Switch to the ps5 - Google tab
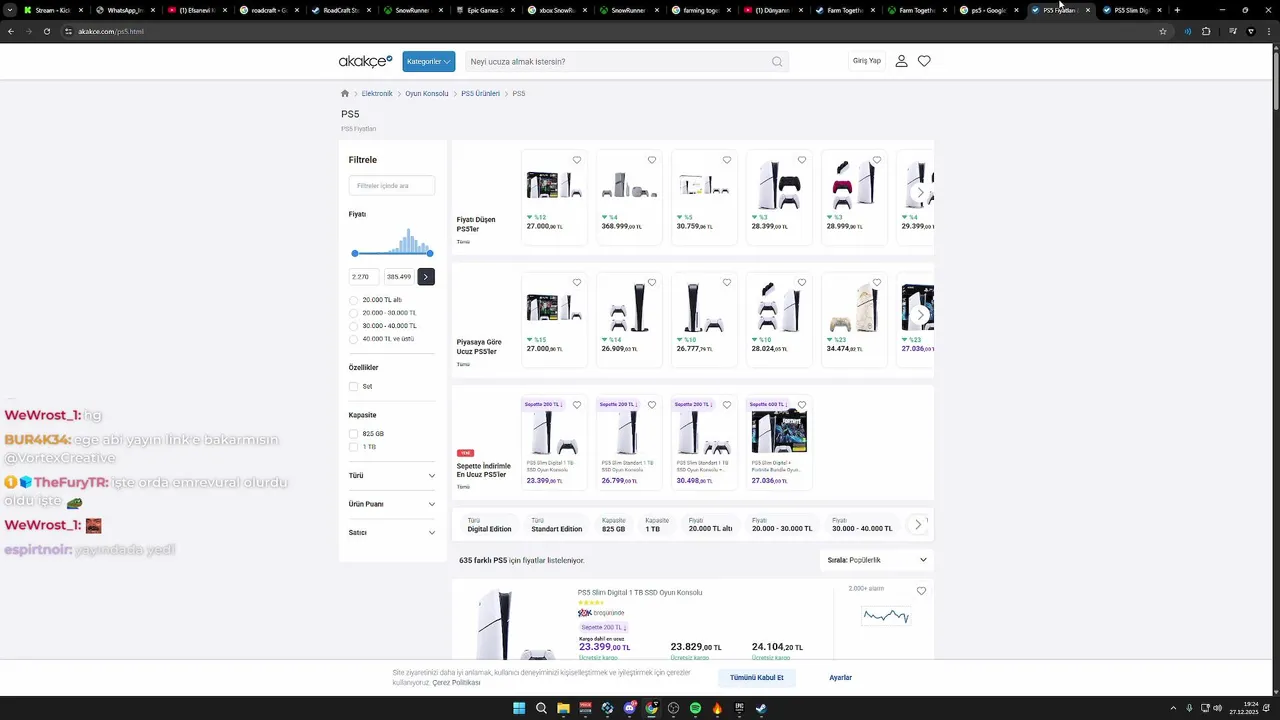The image size is (1280, 720). (x=988, y=10)
